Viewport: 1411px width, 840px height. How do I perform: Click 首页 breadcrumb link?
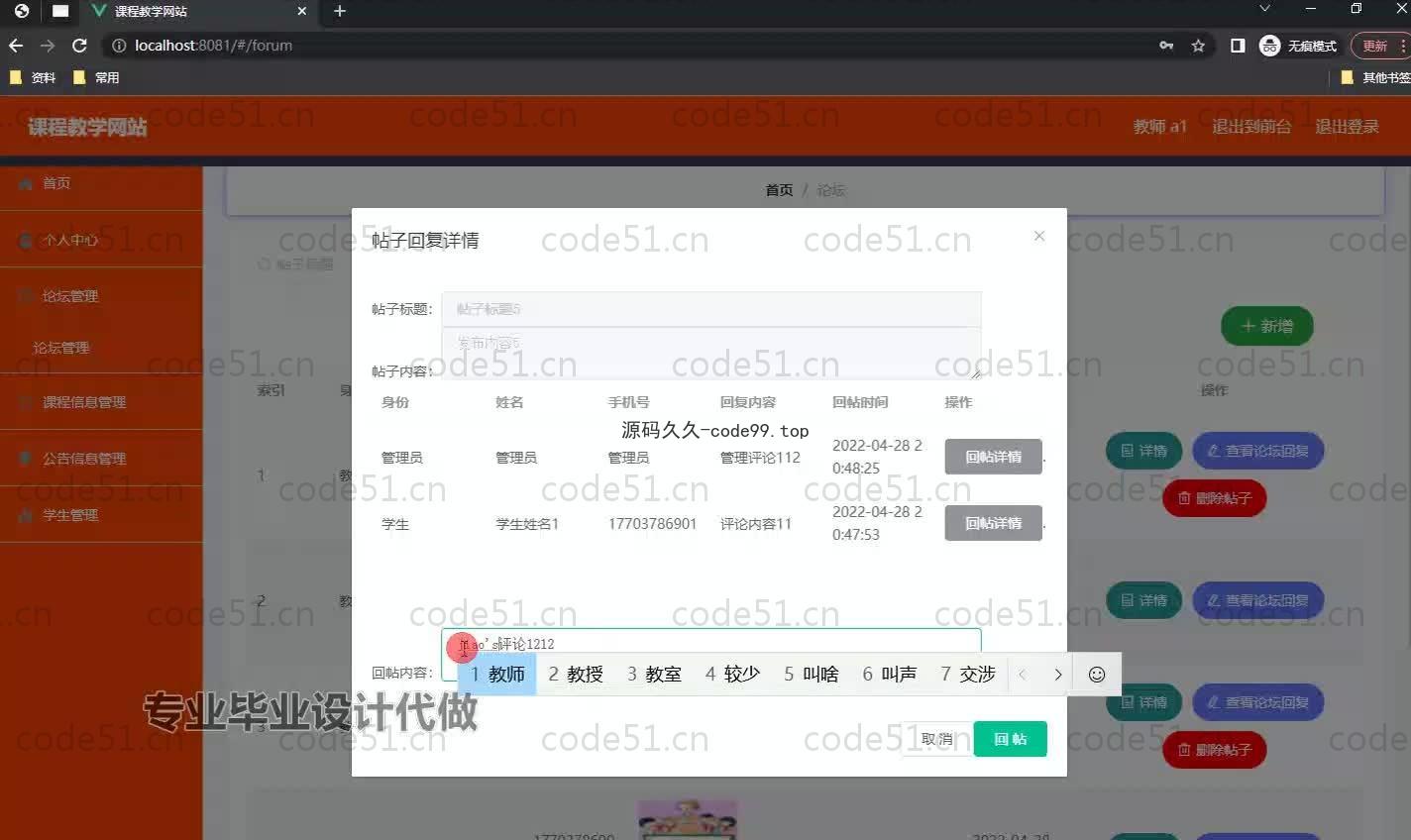tap(779, 189)
